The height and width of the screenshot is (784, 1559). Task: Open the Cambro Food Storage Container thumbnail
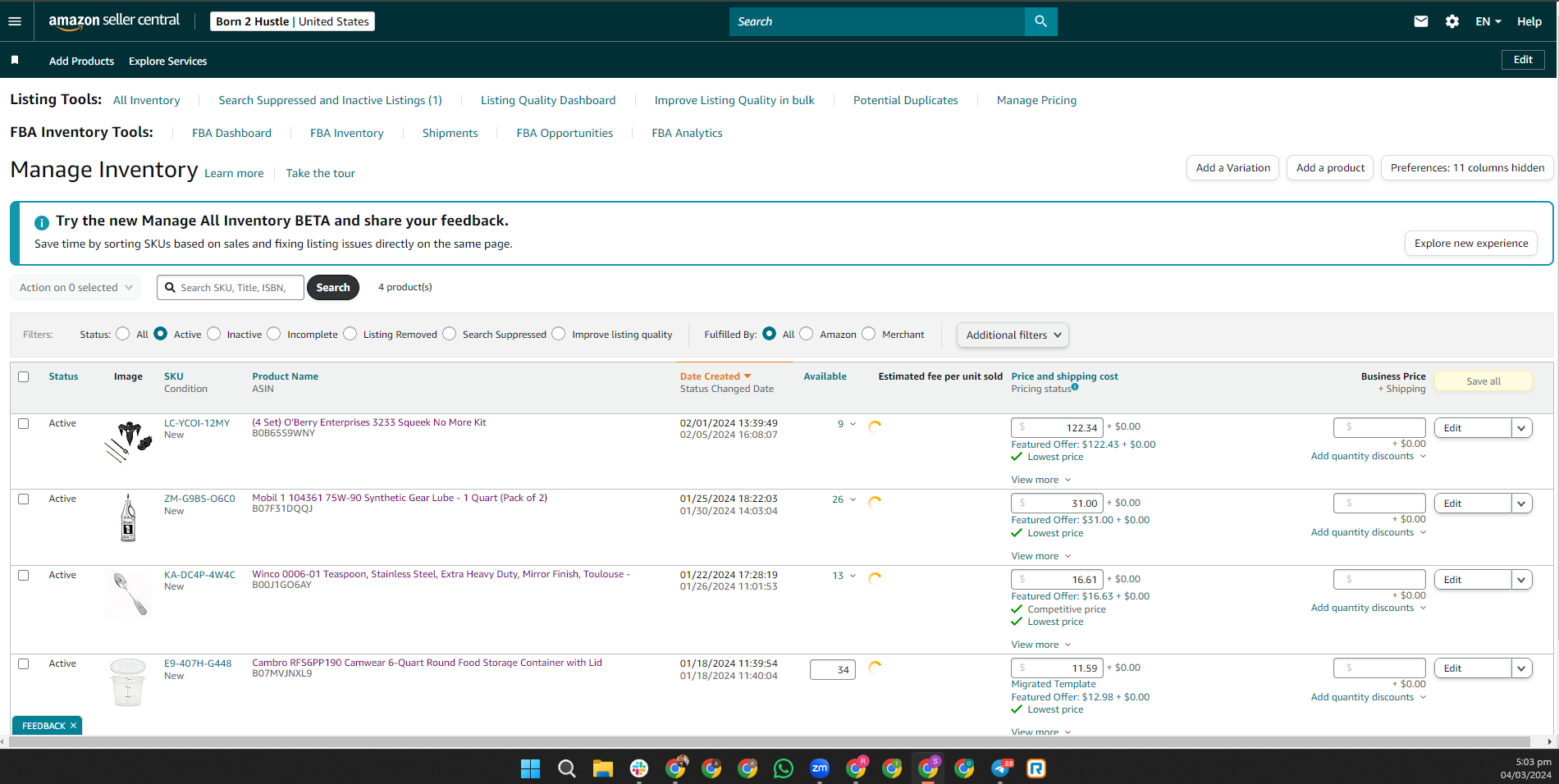[x=128, y=682]
